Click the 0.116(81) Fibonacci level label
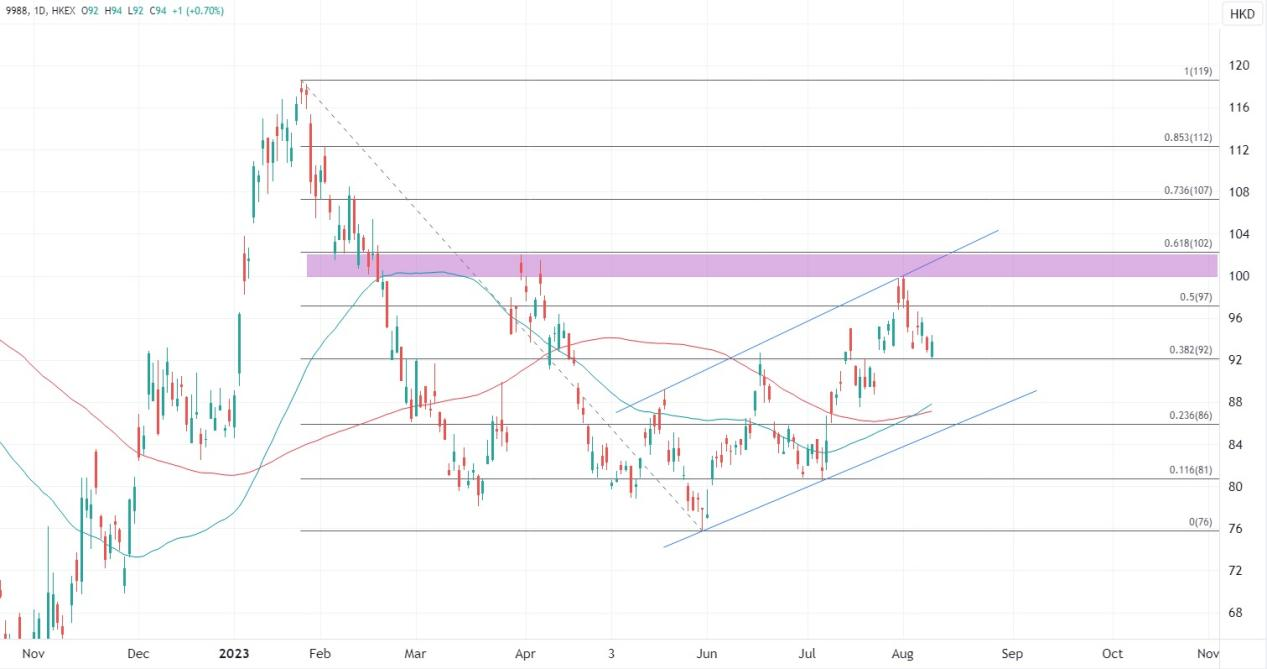This screenshot has height=669, width=1267. click(1190, 470)
